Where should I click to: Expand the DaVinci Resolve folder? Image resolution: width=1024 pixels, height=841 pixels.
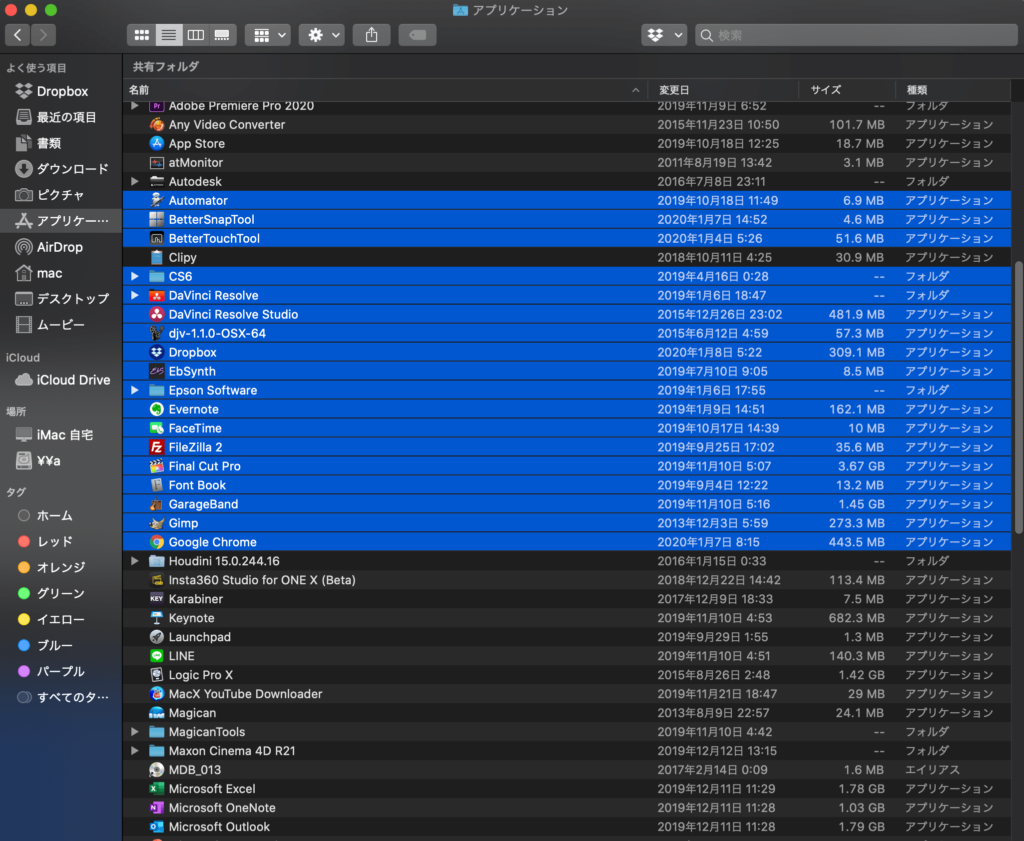(x=135, y=295)
